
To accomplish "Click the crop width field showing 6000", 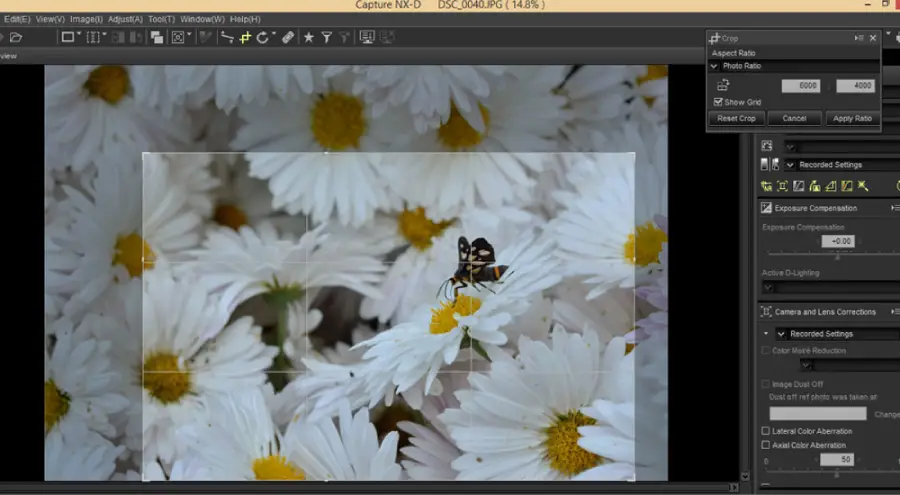I will (801, 86).
